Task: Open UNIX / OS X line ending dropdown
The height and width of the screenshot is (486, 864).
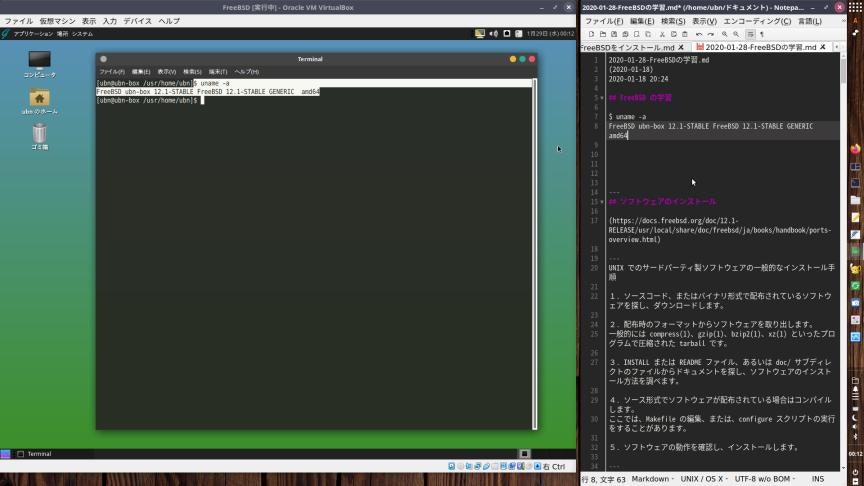Action: point(704,479)
